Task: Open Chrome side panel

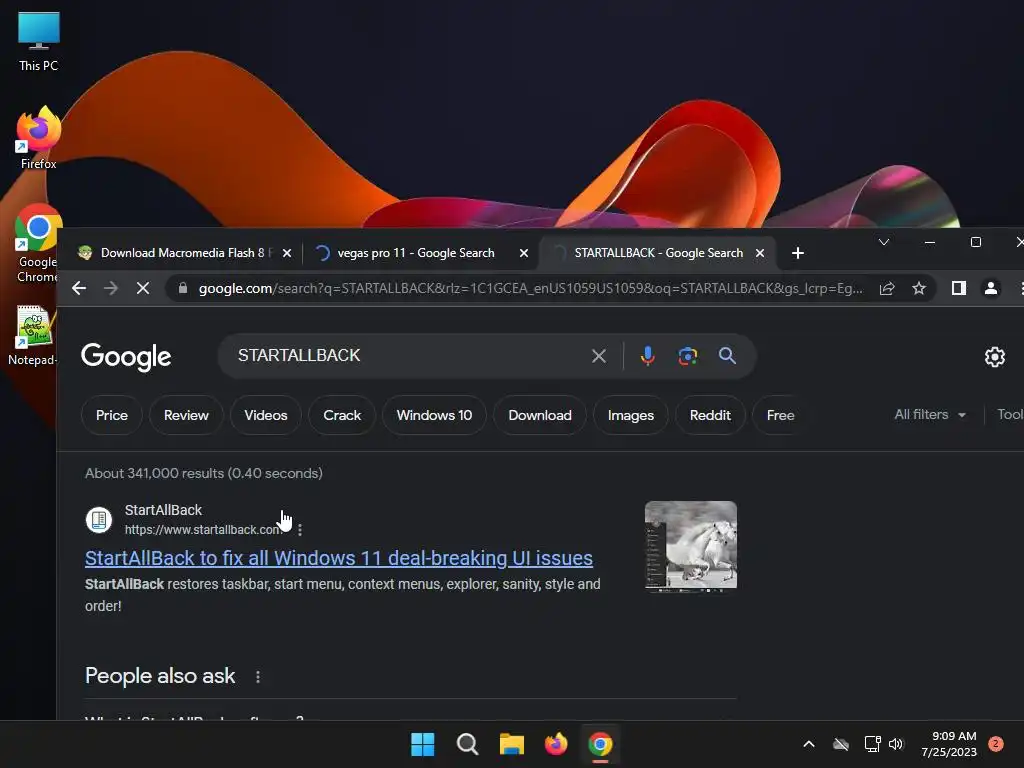Action: click(x=959, y=288)
